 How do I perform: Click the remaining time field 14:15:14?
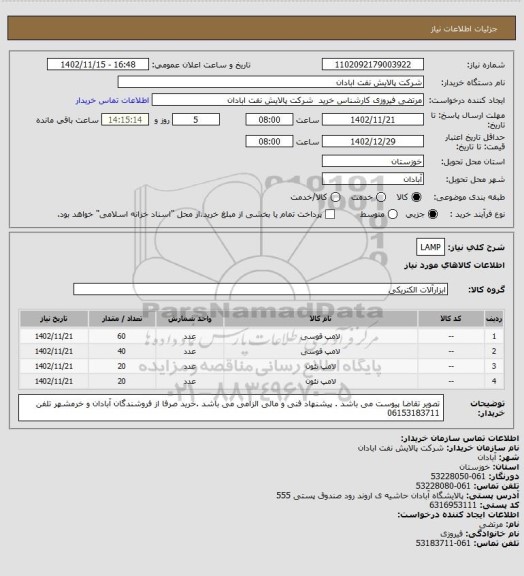(125, 120)
